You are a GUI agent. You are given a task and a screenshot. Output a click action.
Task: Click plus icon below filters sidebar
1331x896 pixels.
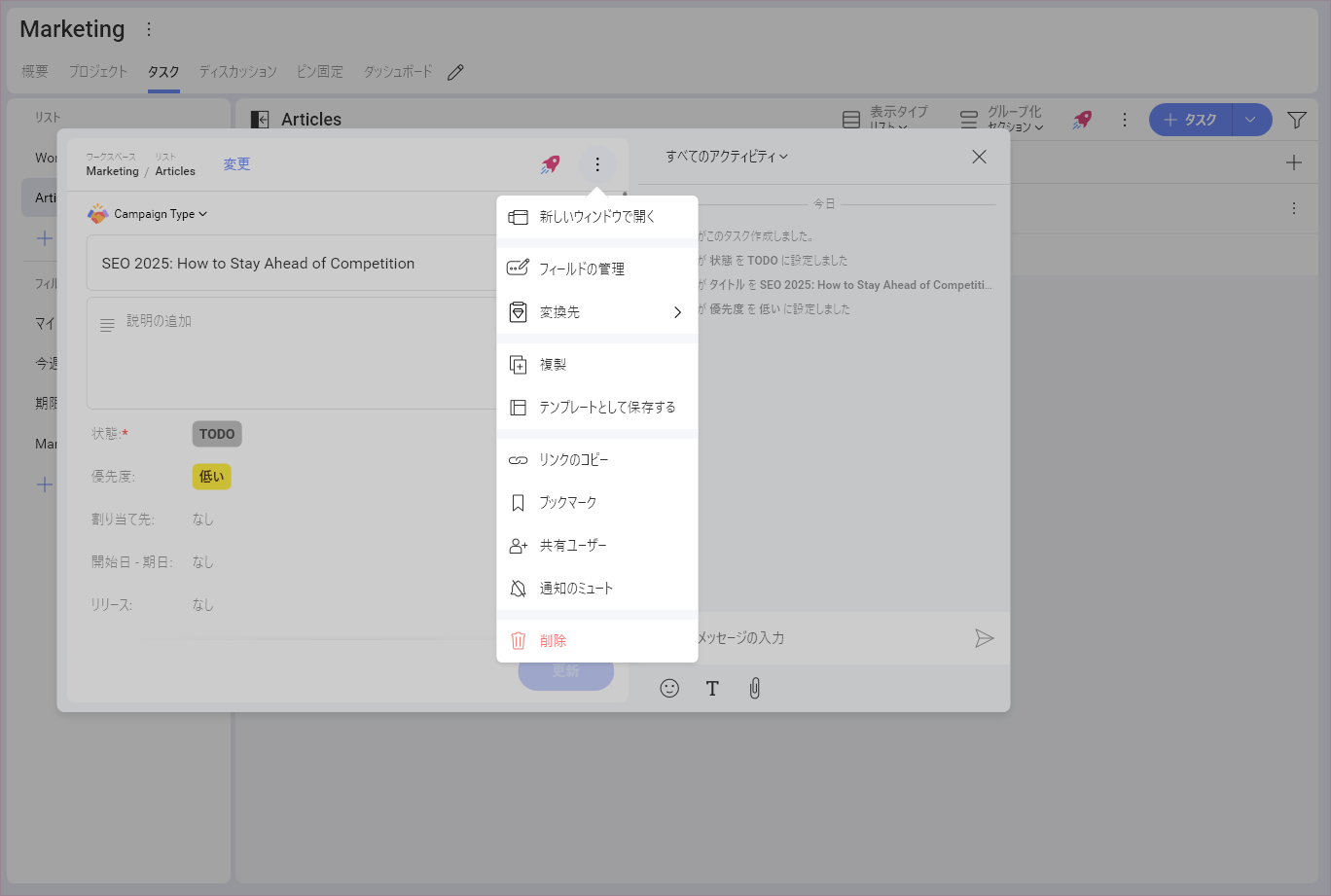[x=45, y=484]
